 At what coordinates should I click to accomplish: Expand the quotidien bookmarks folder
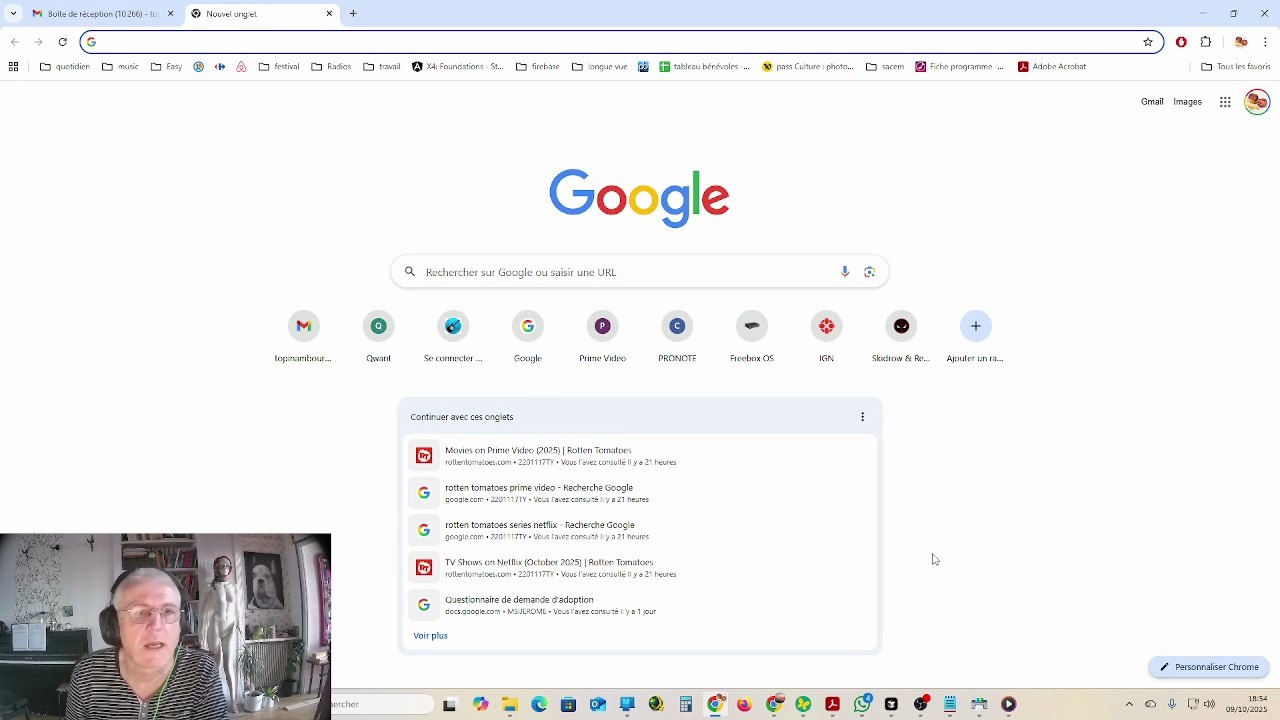click(x=65, y=67)
